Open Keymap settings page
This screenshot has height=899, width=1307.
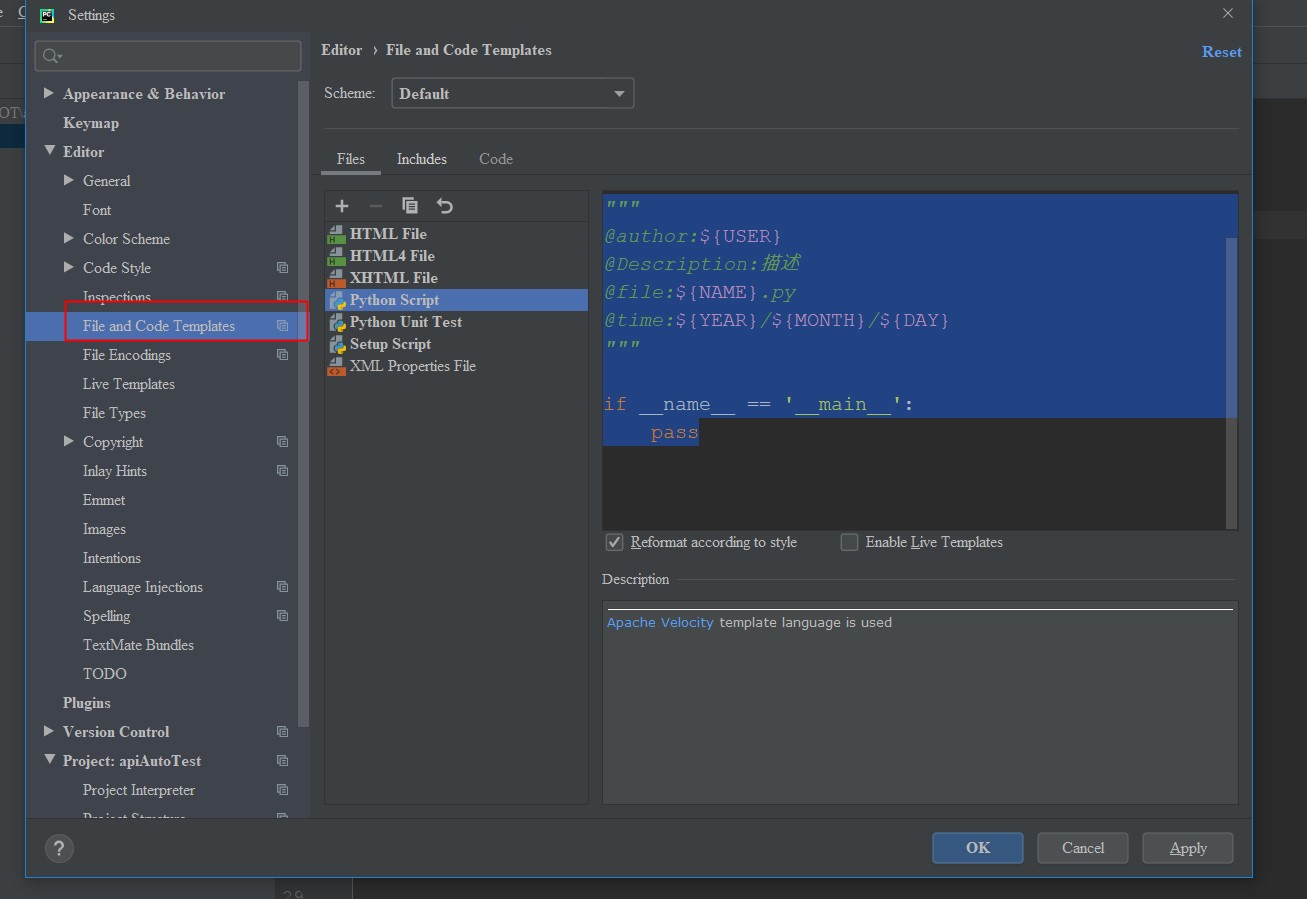coord(91,123)
